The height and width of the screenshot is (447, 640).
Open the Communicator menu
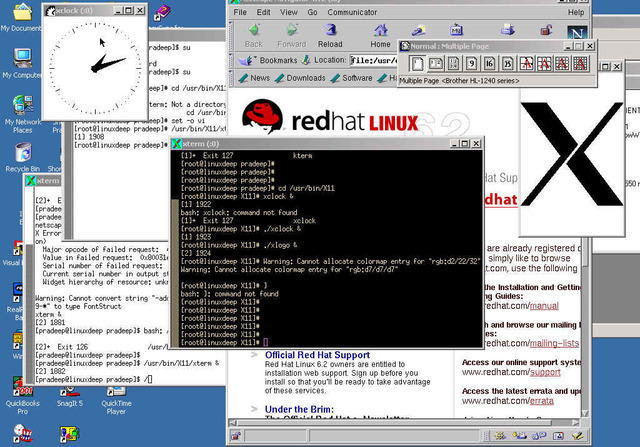pos(352,12)
